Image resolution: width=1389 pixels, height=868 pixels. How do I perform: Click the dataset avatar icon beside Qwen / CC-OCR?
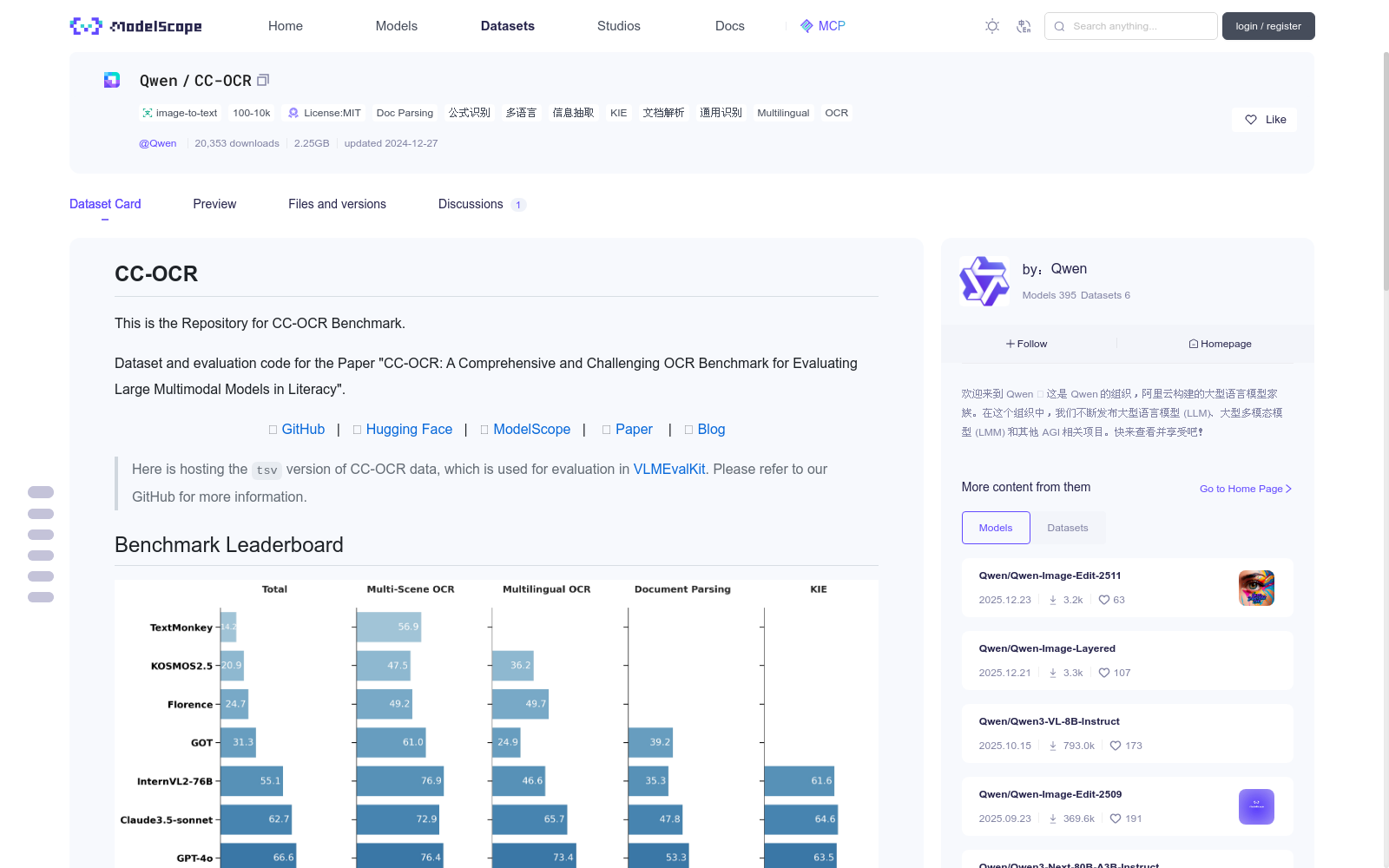click(112, 80)
